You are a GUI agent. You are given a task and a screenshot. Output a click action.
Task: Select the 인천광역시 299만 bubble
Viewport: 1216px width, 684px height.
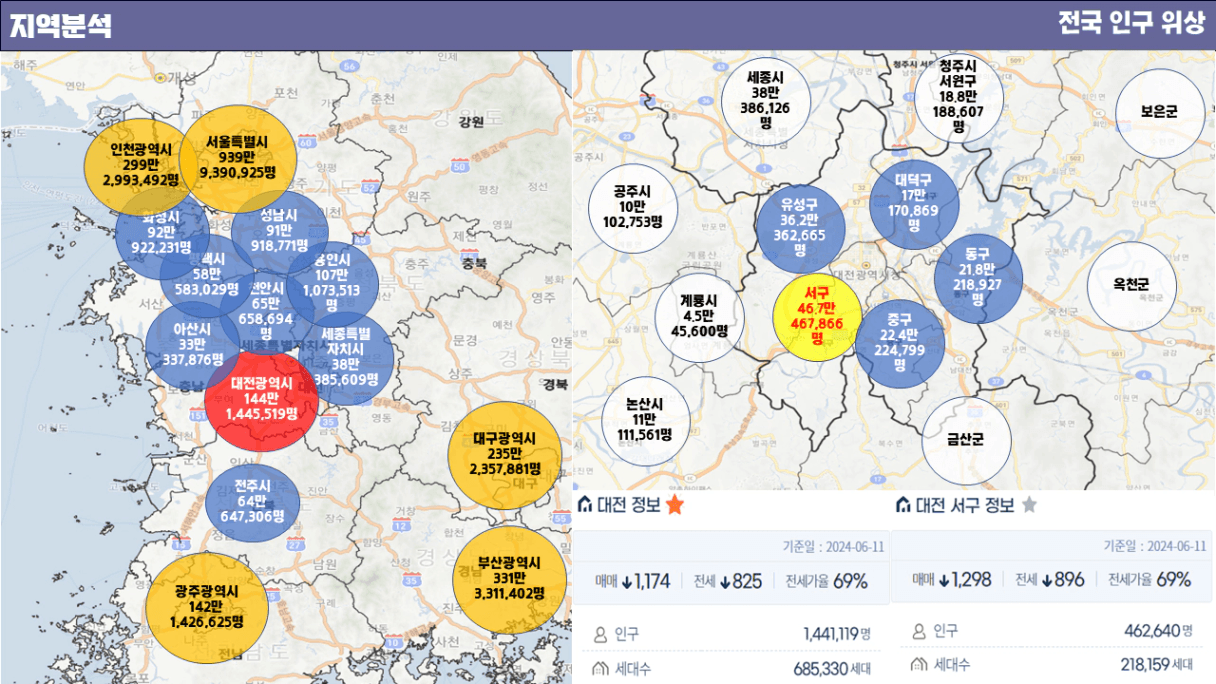(x=141, y=165)
